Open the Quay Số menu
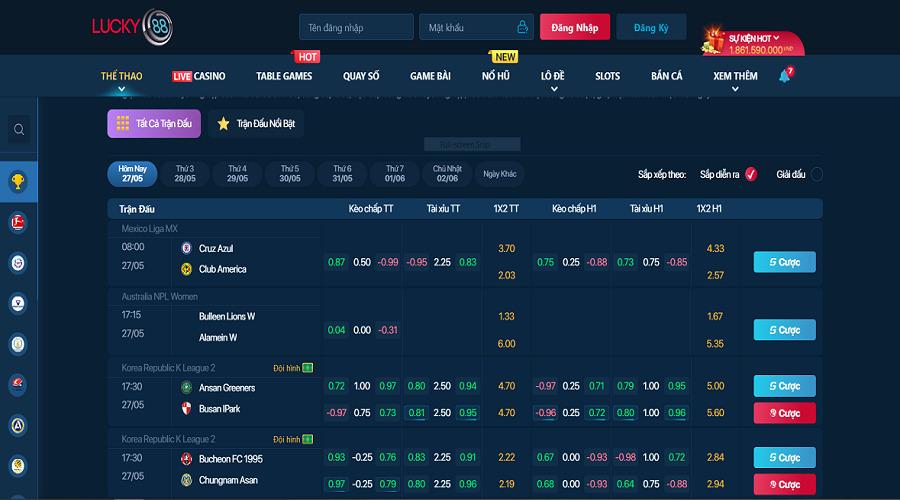900x500 pixels. coord(361,76)
